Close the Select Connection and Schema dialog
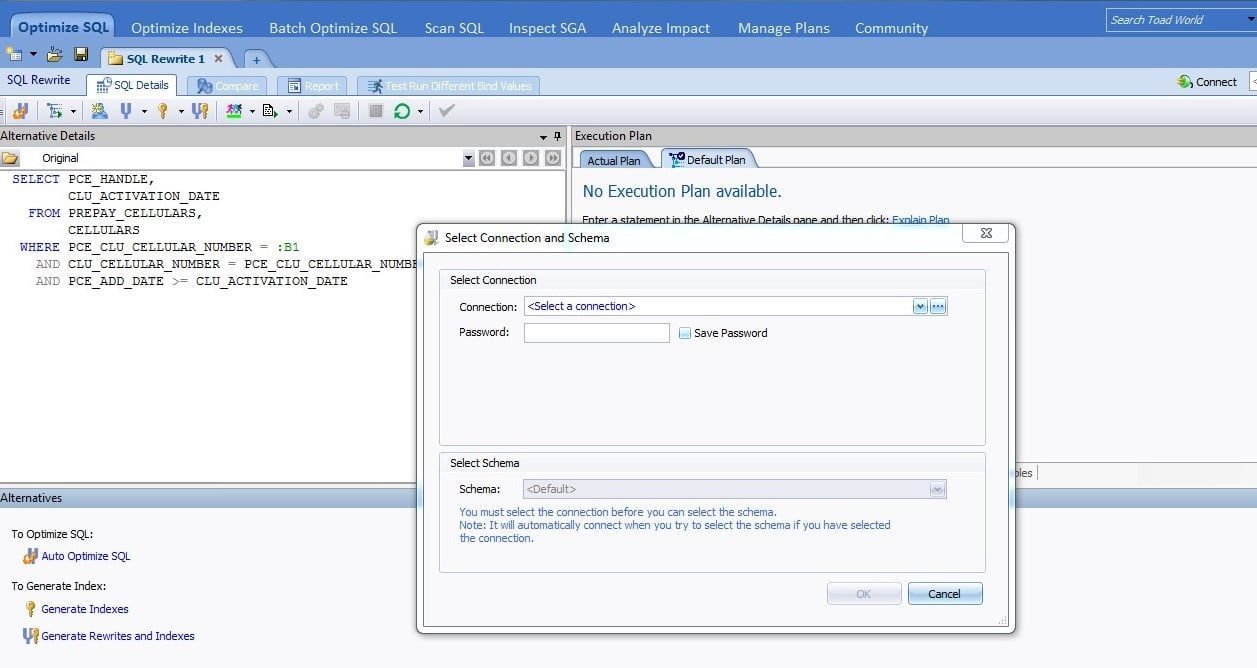The height and width of the screenshot is (668, 1257). pos(986,233)
